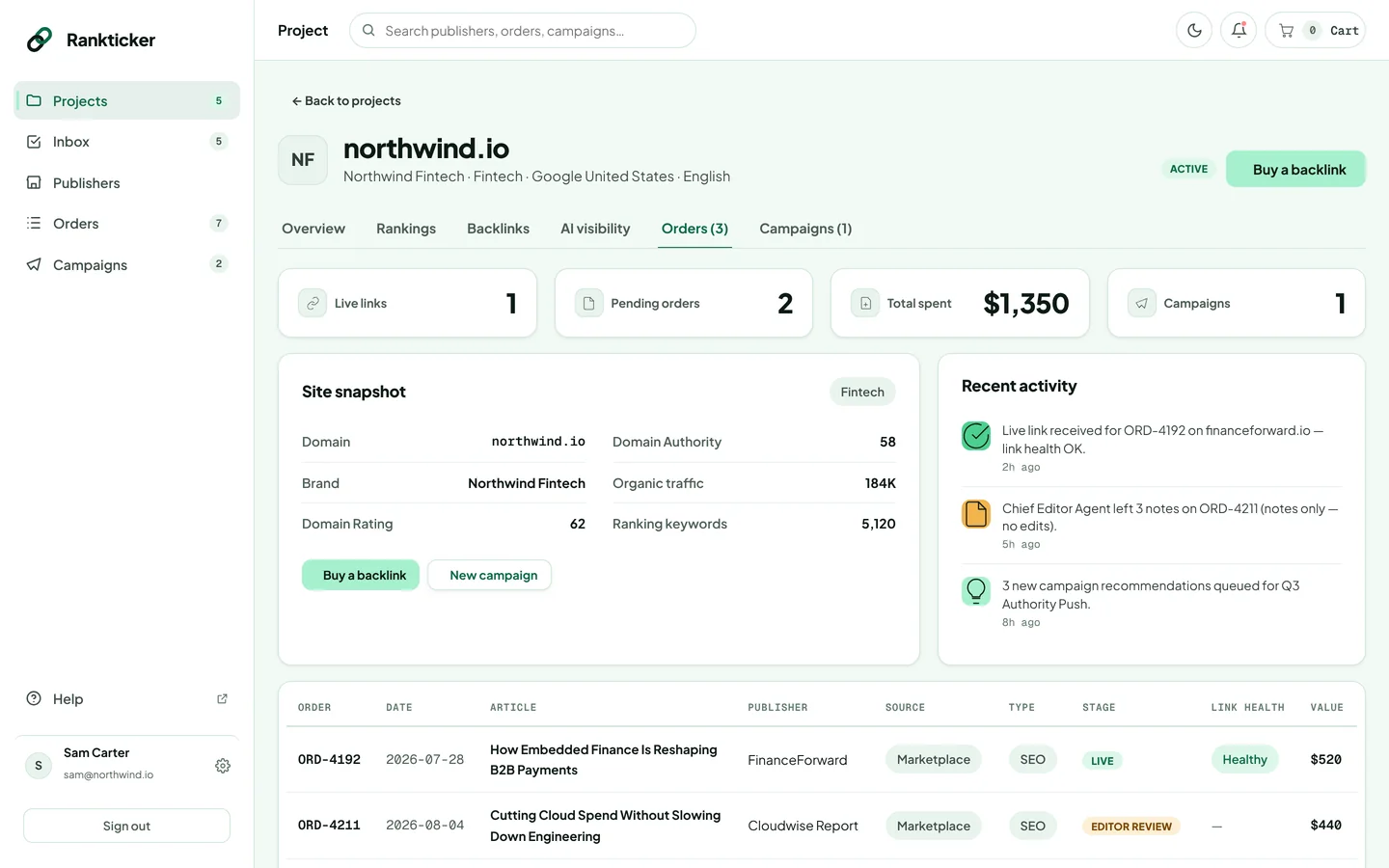
Task: Click the Rankticker chain-link logo
Action: click(40, 40)
